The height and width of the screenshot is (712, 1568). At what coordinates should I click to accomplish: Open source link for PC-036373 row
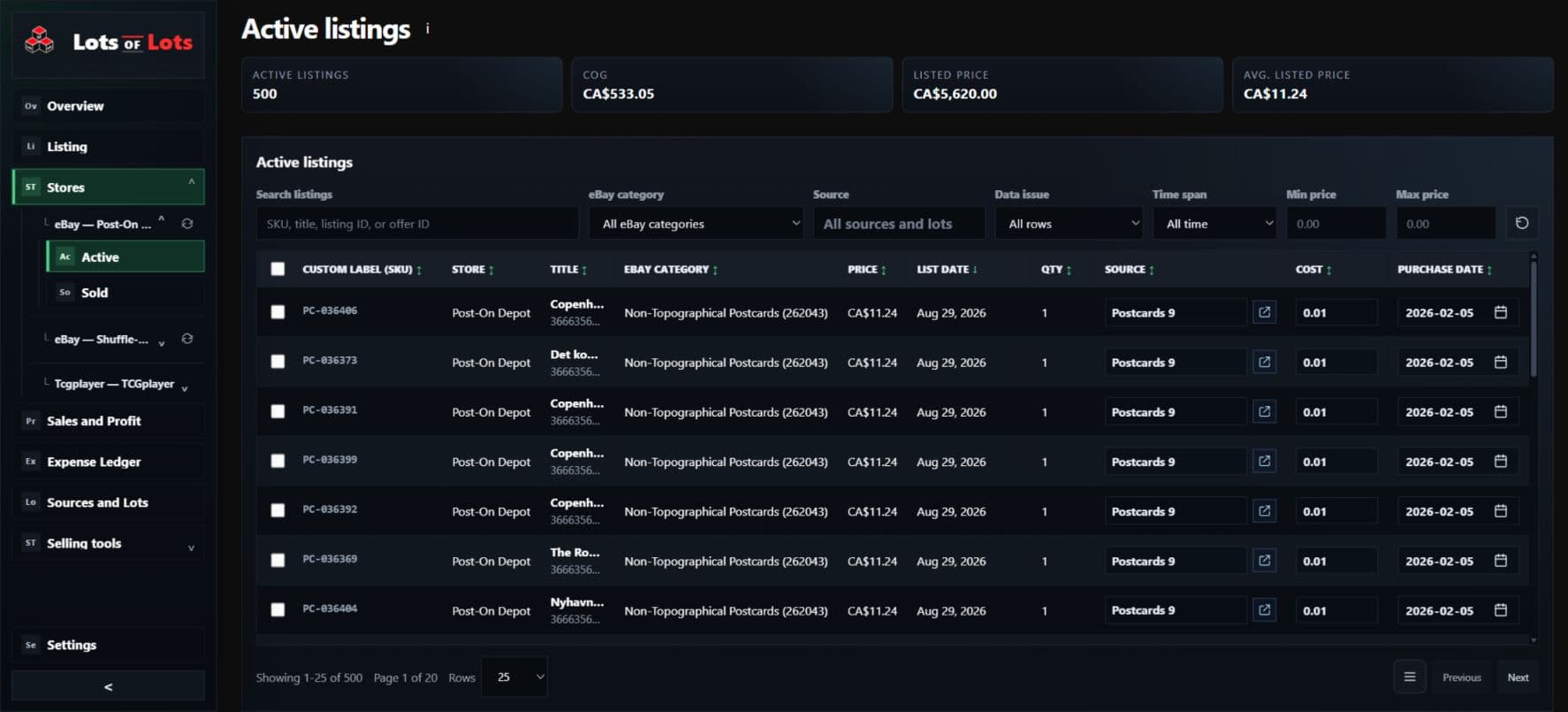point(1265,362)
